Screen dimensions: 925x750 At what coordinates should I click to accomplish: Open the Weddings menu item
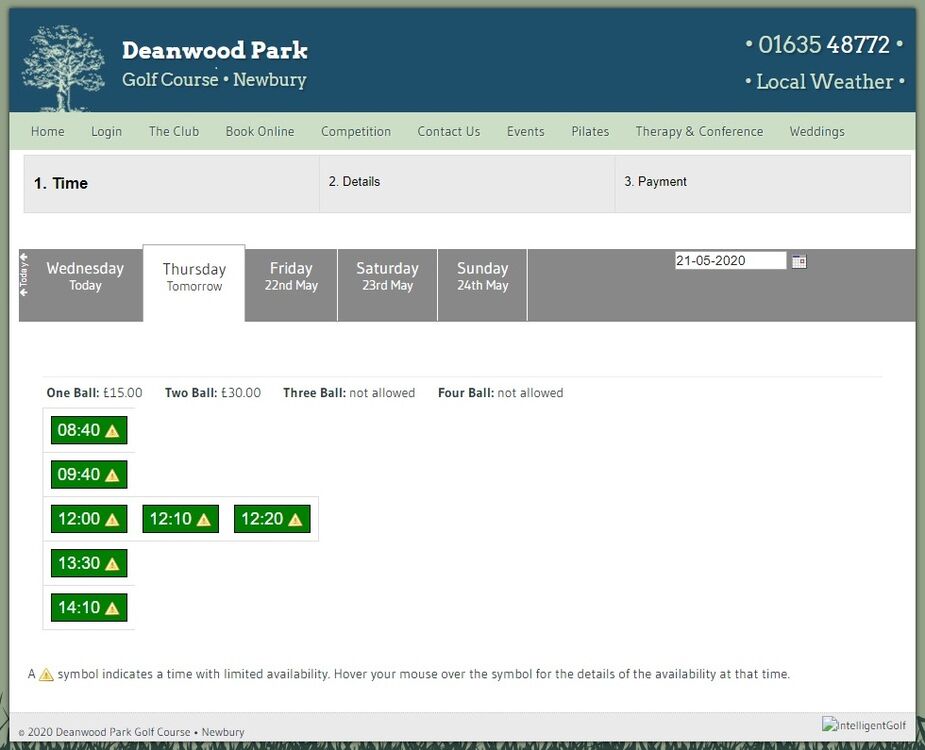(x=817, y=131)
